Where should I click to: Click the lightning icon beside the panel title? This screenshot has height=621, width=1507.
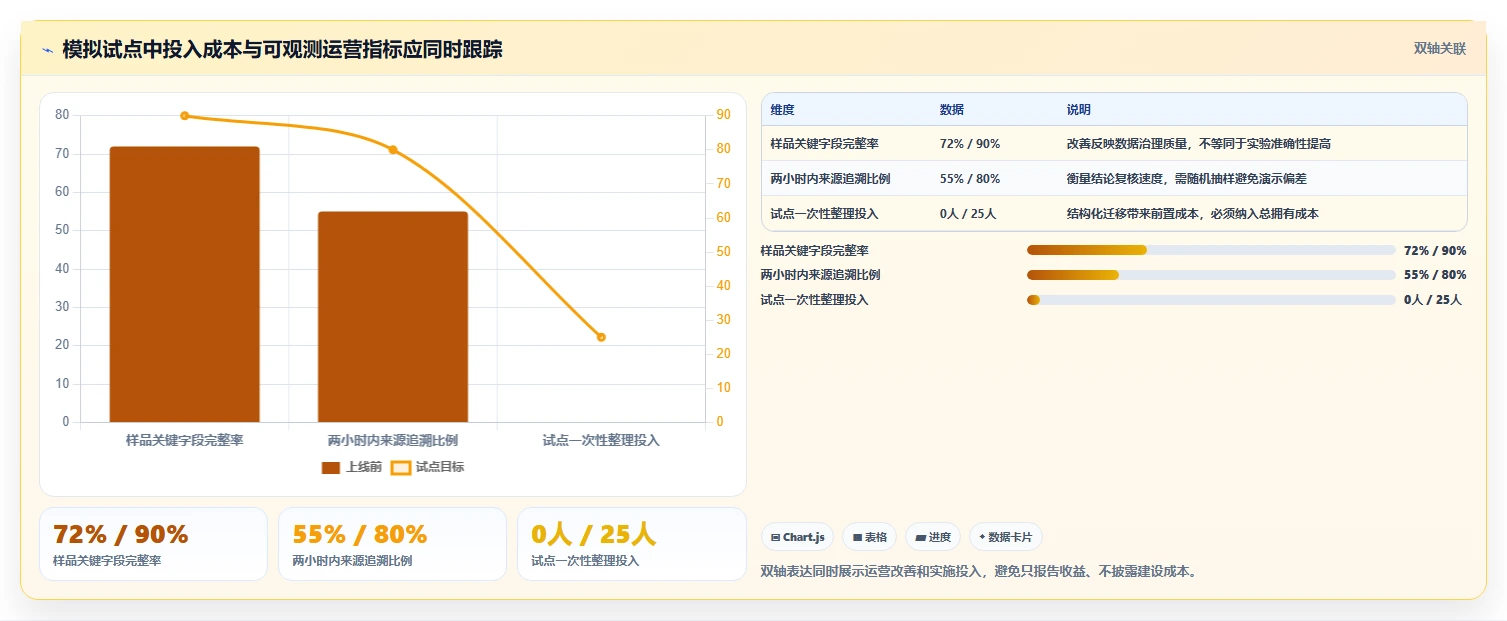47,50
